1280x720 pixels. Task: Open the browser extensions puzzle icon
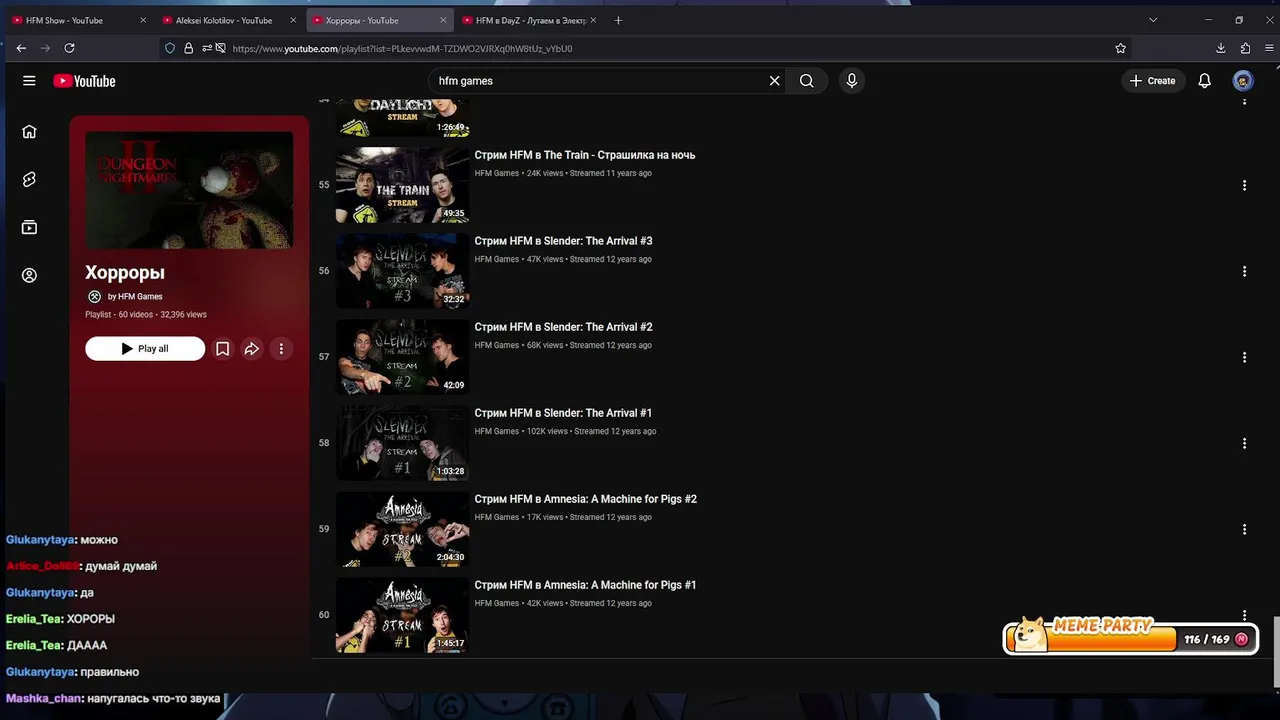pos(1245,48)
